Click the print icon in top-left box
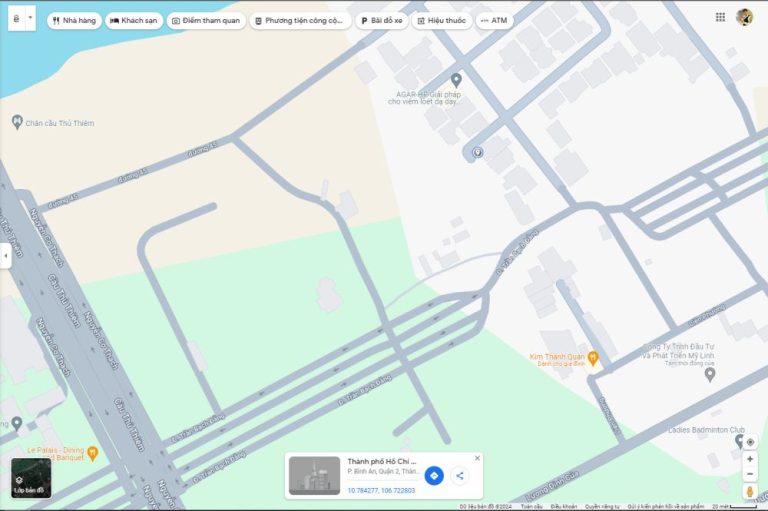 click(16, 19)
